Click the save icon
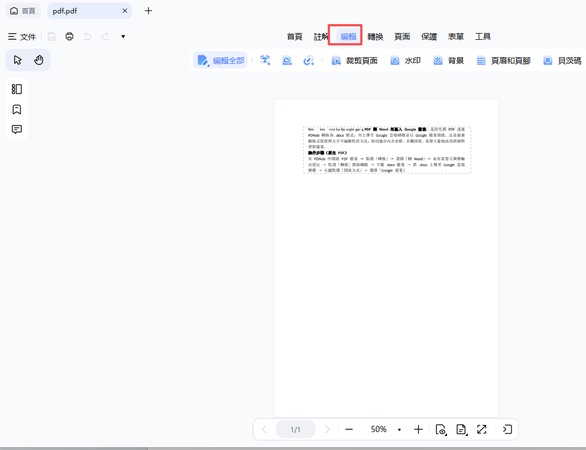 pos(52,37)
